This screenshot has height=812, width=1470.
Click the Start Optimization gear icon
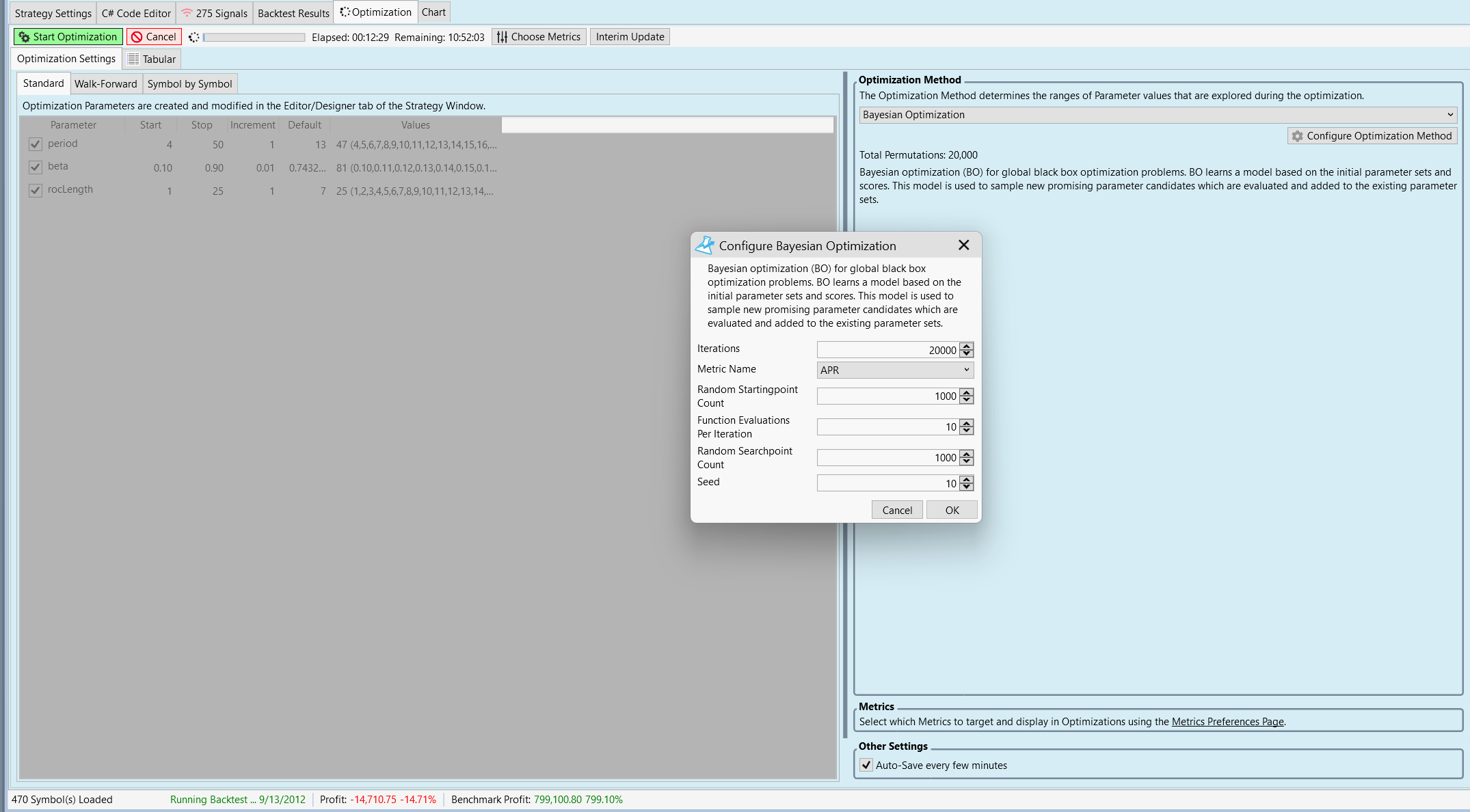click(x=24, y=37)
